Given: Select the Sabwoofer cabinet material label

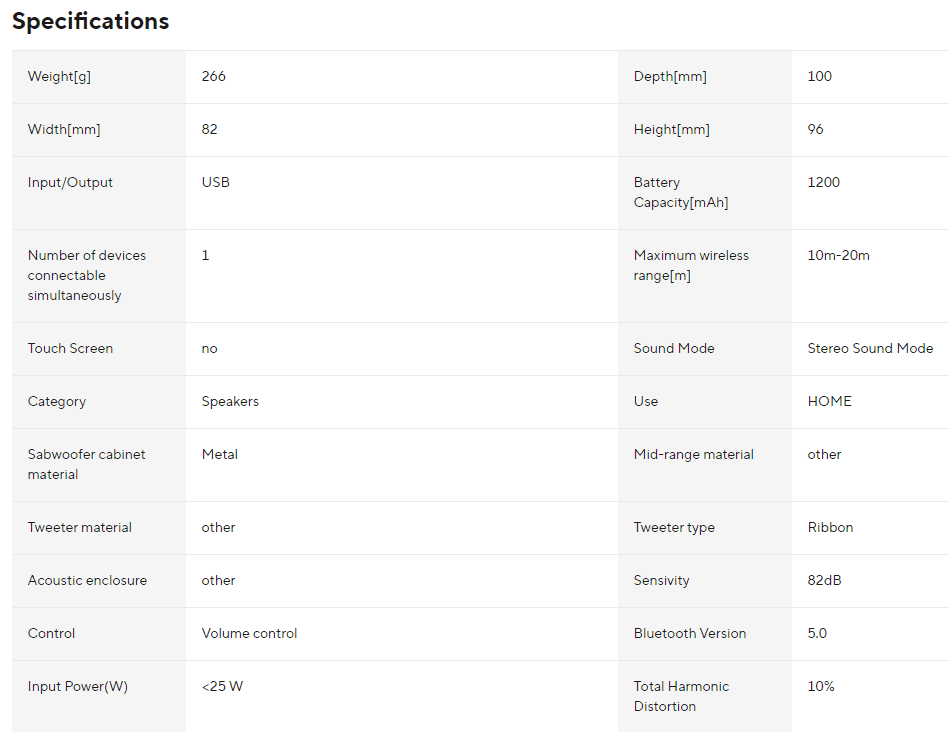Looking at the screenshot, I should point(87,464).
